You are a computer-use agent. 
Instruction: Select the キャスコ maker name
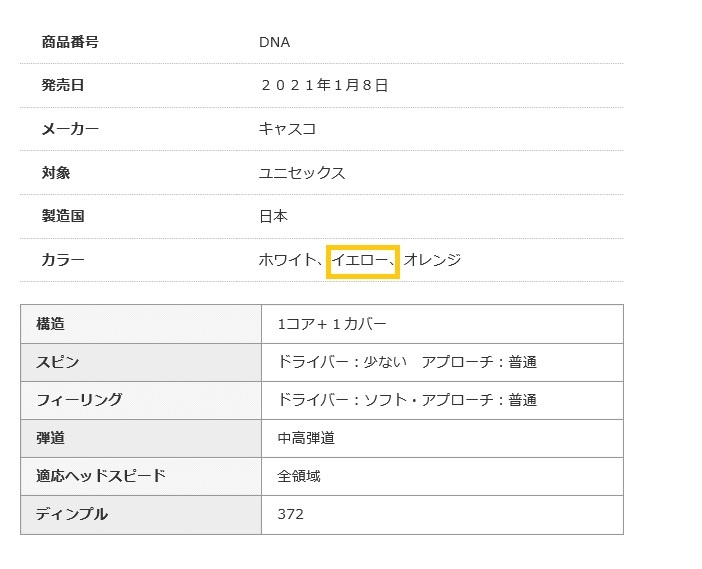click(x=287, y=129)
